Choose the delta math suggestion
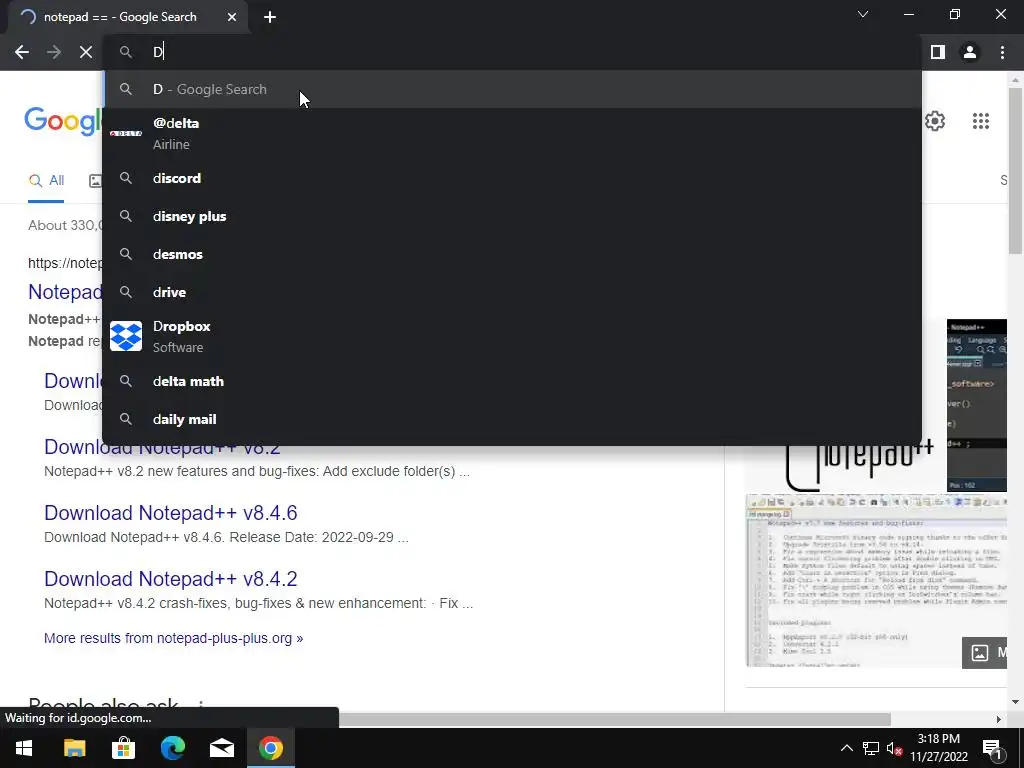 [512, 381]
